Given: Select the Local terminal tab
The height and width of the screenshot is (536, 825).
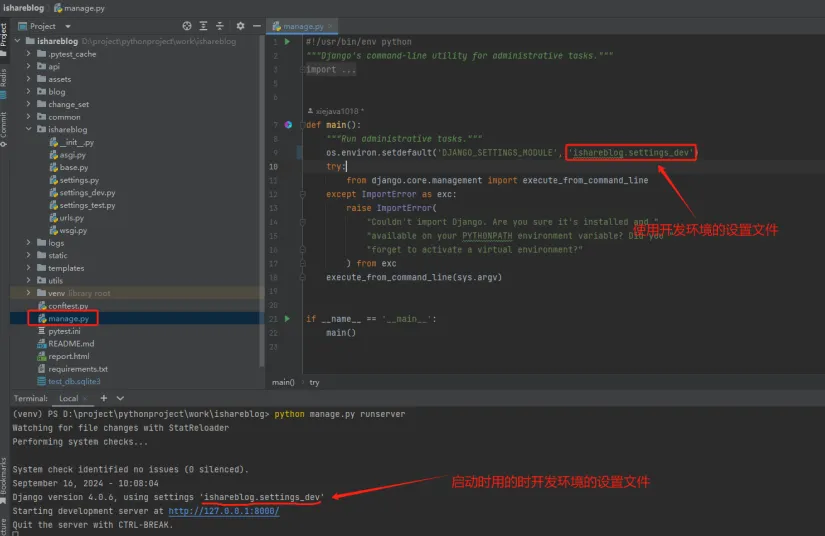Looking at the screenshot, I should click(68, 398).
